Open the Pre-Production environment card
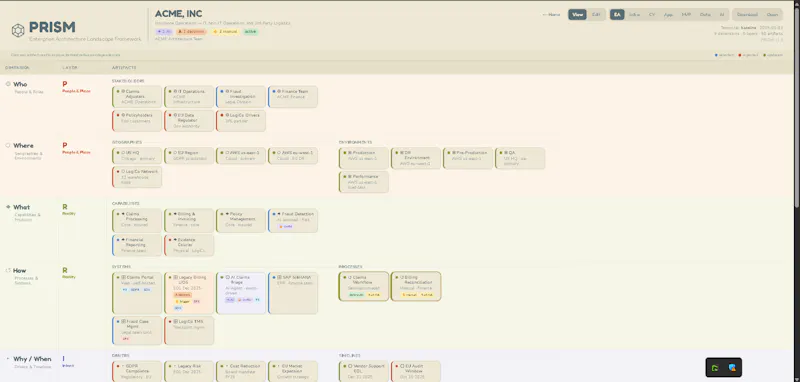 click(468, 158)
